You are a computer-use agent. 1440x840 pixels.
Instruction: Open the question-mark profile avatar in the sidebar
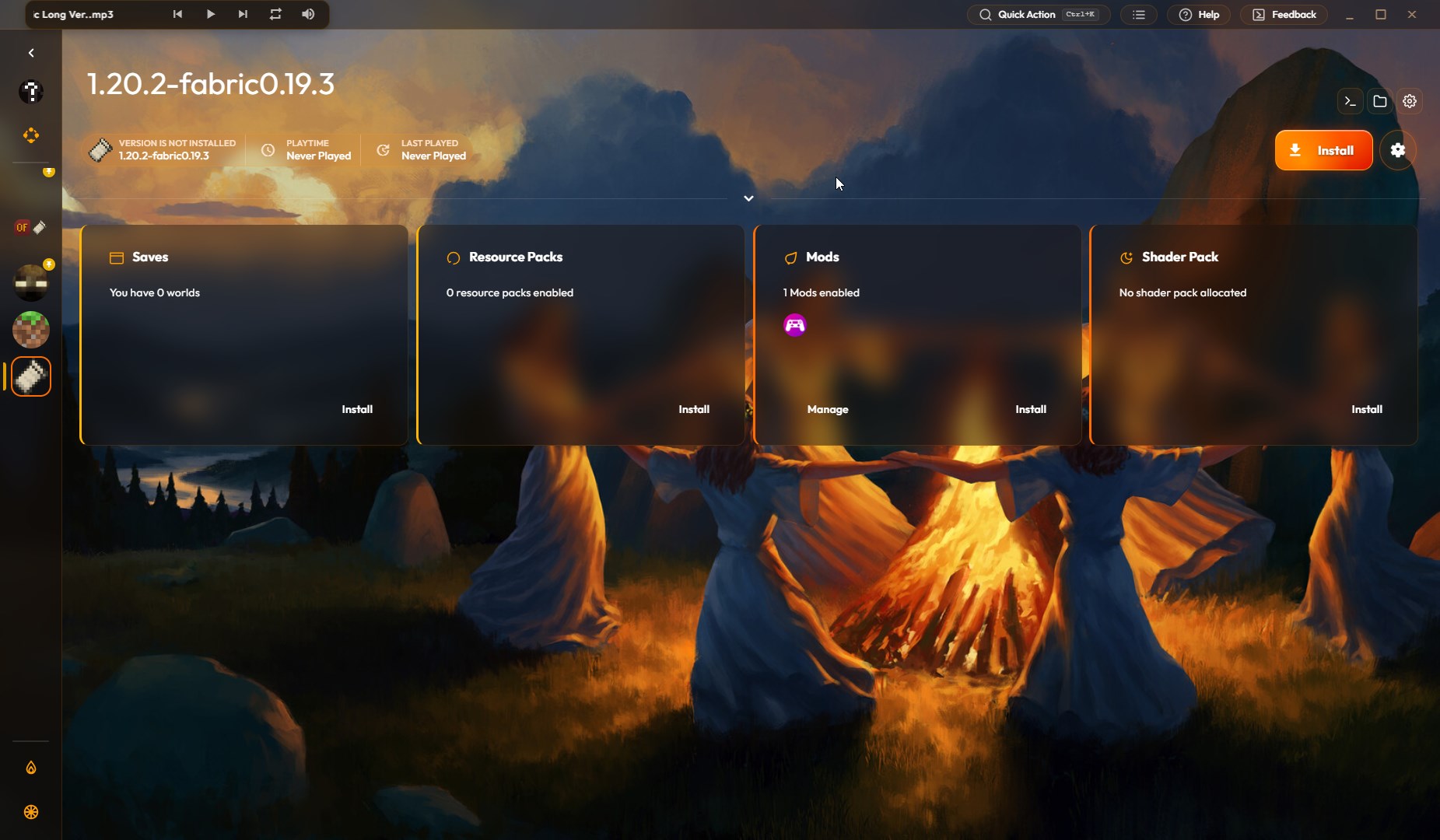(x=31, y=92)
